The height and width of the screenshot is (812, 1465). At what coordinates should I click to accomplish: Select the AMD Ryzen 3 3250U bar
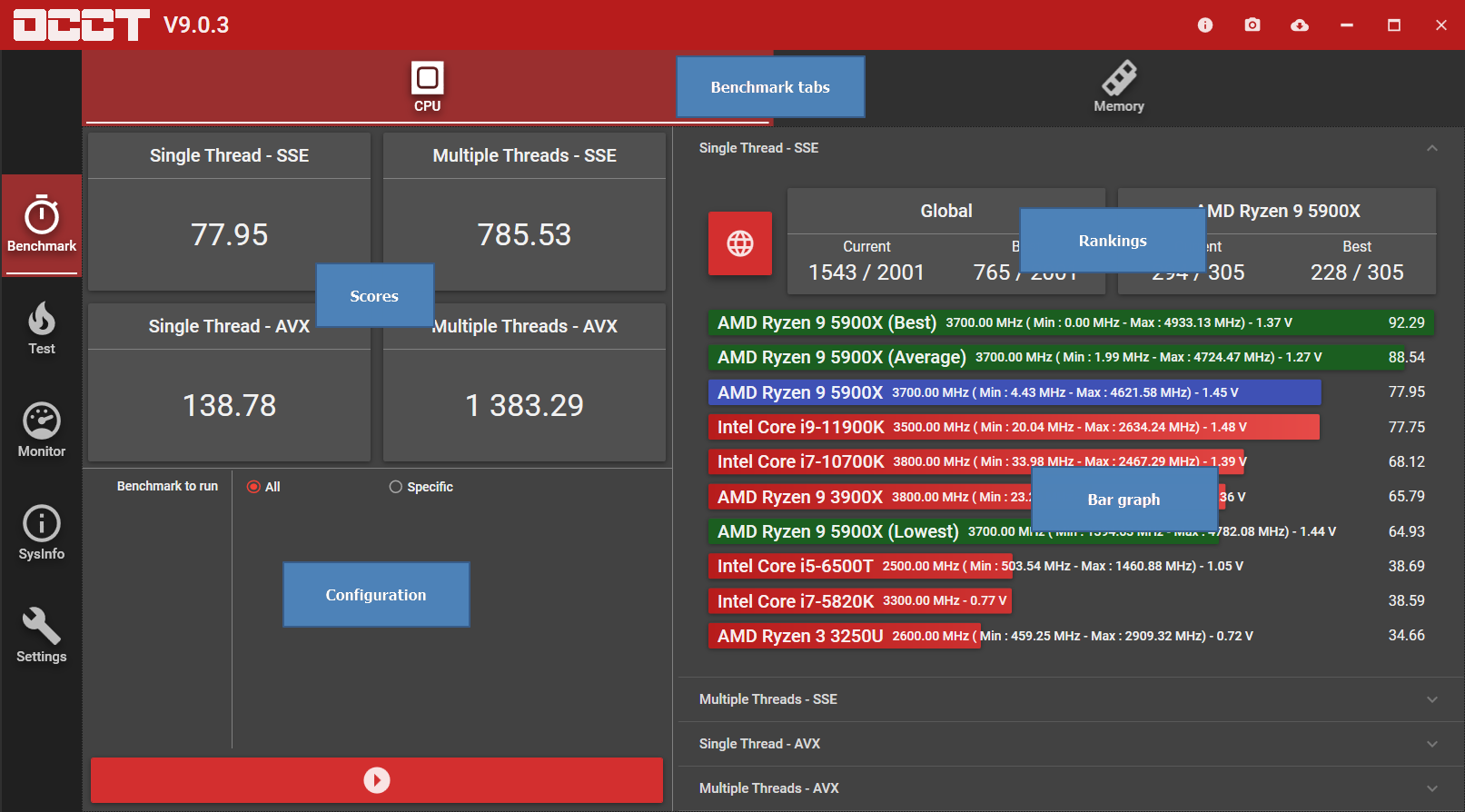[x=844, y=636]
